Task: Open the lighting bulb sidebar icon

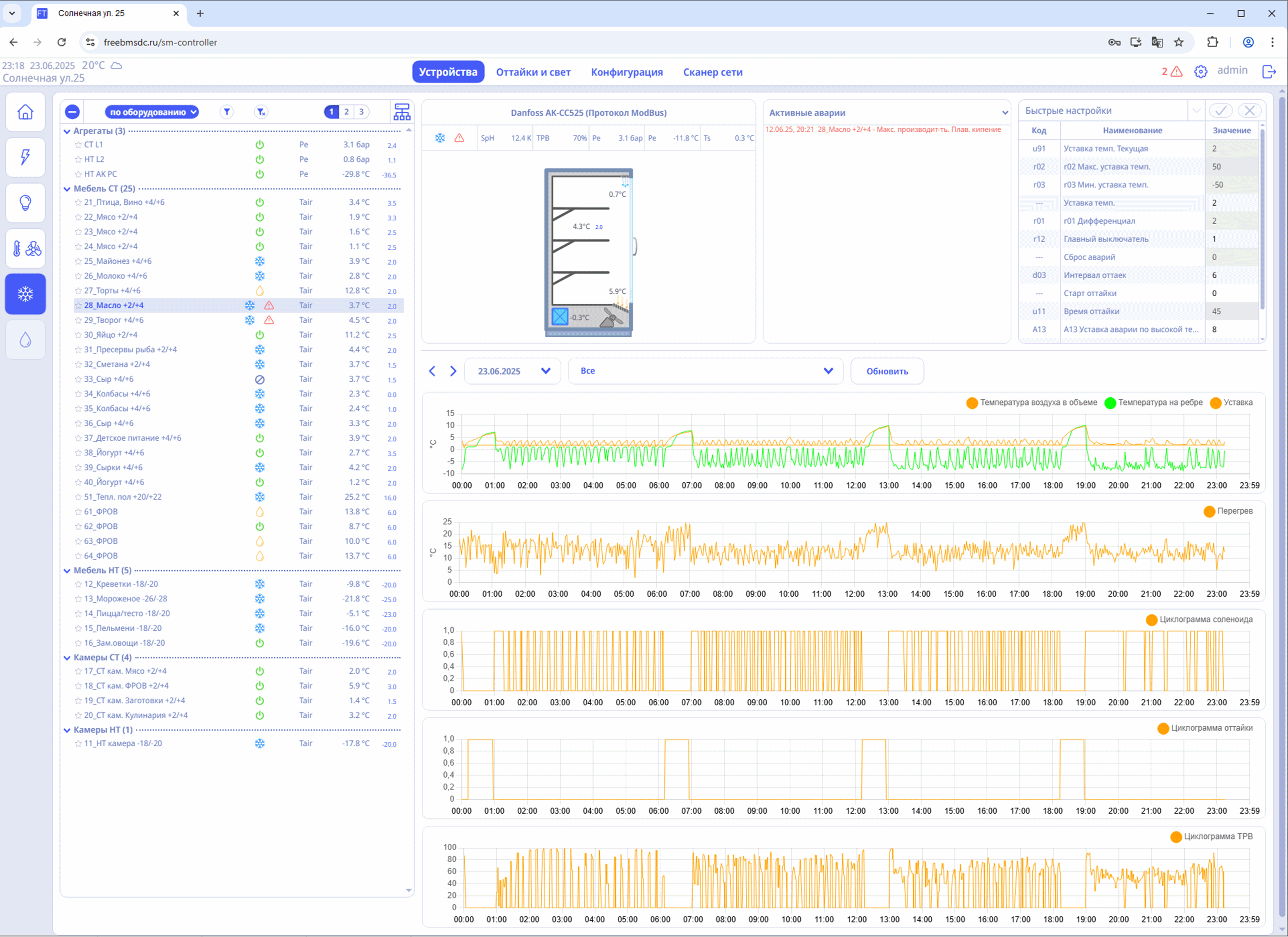Action: 25,203
